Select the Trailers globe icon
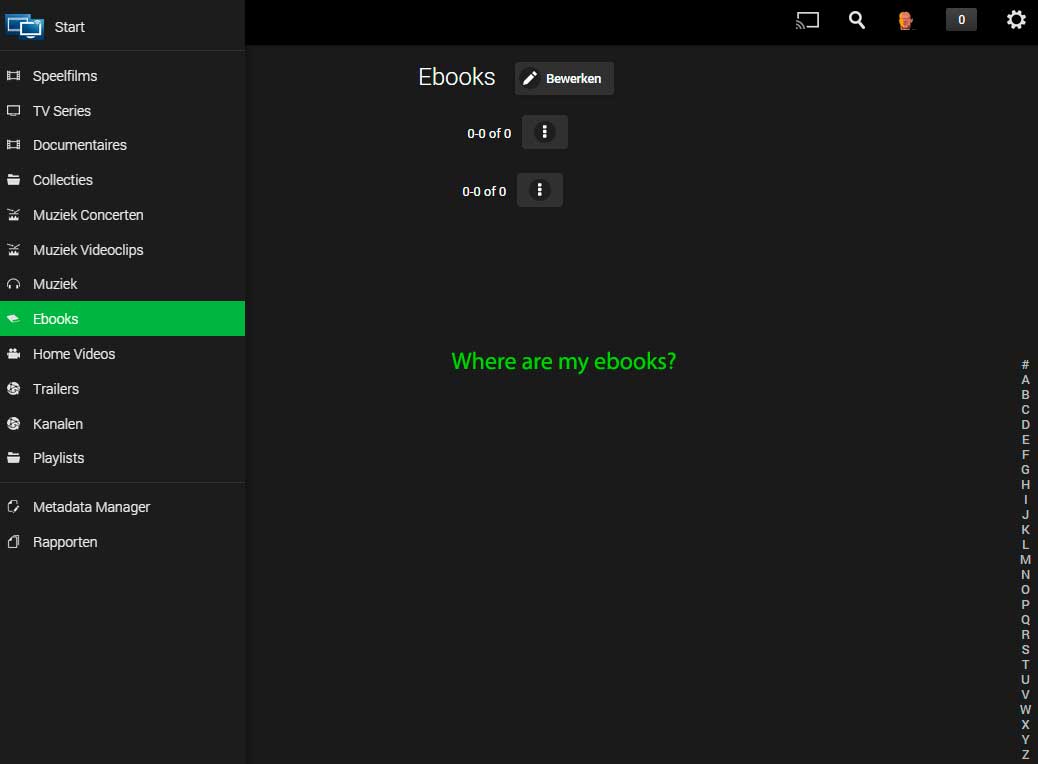The image size is (1038, 764). coord(15,388)
